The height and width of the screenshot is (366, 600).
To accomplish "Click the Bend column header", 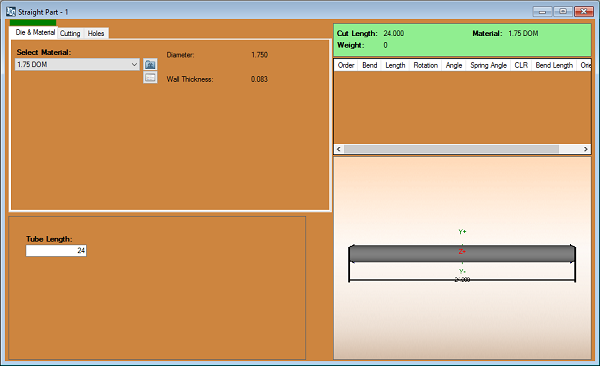I will click(x=370, y=65).
